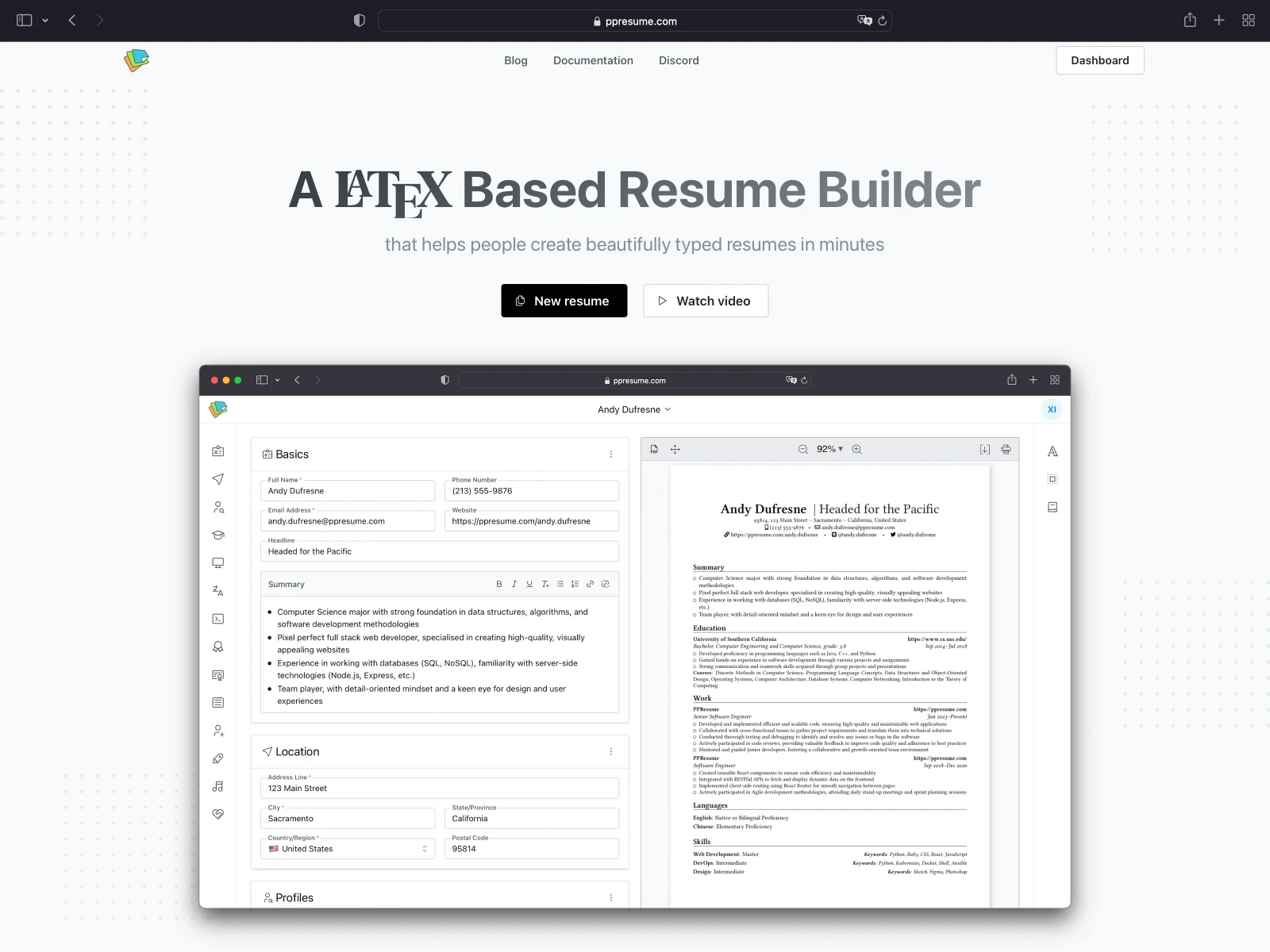Click the Work monitor icon in the preview's left sidebar

coord(218,562)
